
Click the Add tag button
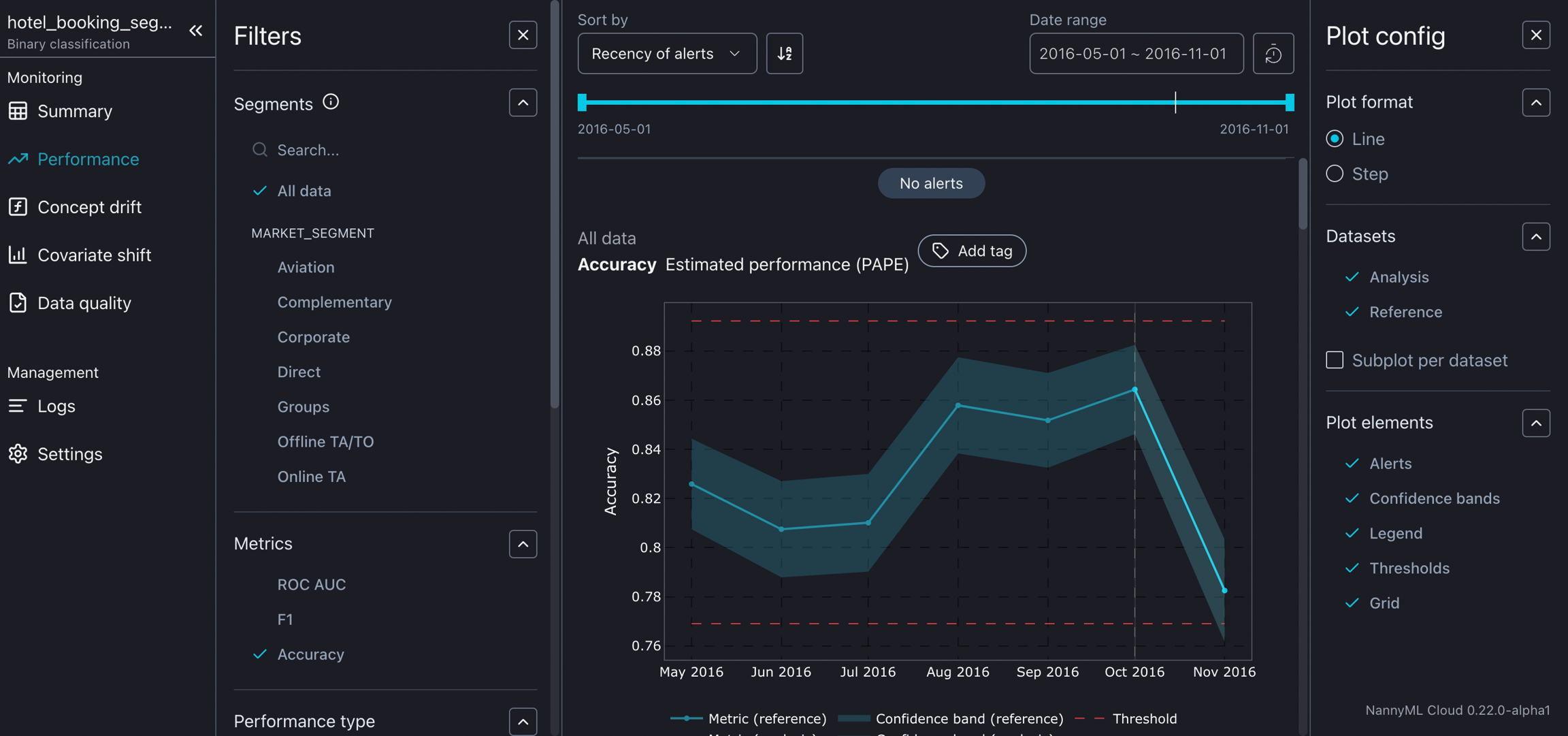pos(971,251)
